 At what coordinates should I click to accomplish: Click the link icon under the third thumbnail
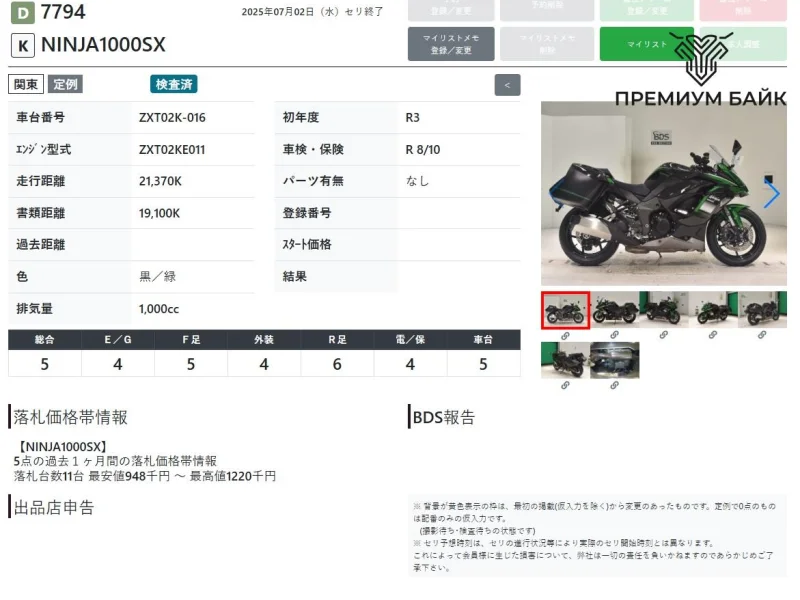tap(663, 335)
